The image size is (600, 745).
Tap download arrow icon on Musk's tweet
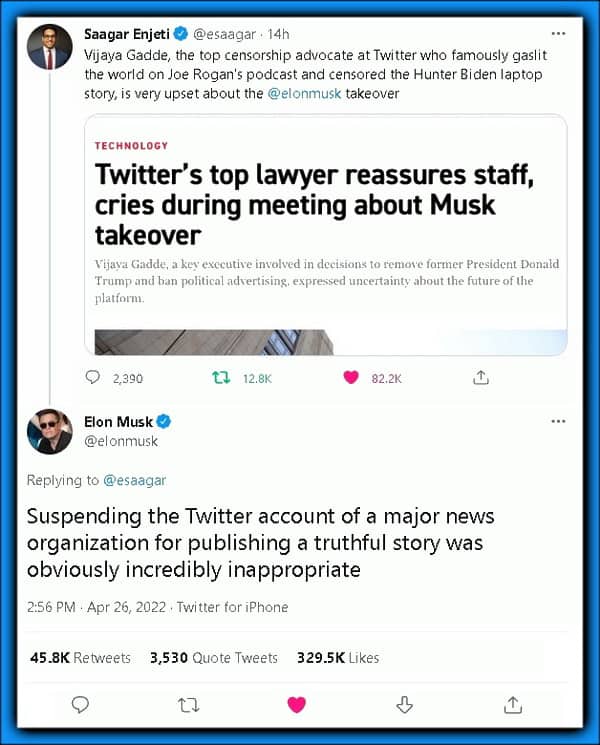click(404, 704)
